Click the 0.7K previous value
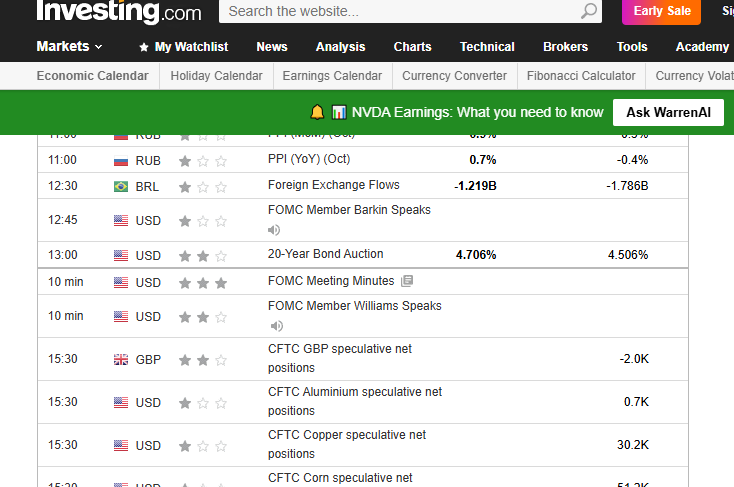The width and height of the screenshot is (734, 487). [636, 402]
